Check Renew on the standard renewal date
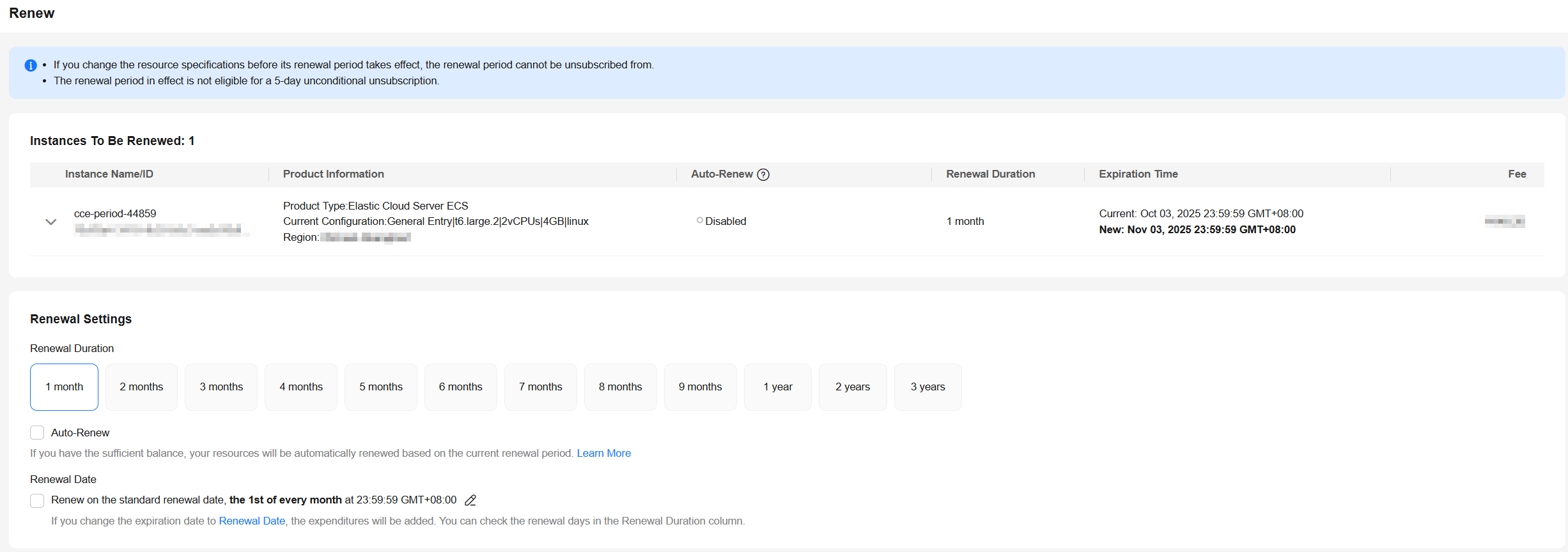The height and width of the screenshot is (552, 1568). [37, 500]
